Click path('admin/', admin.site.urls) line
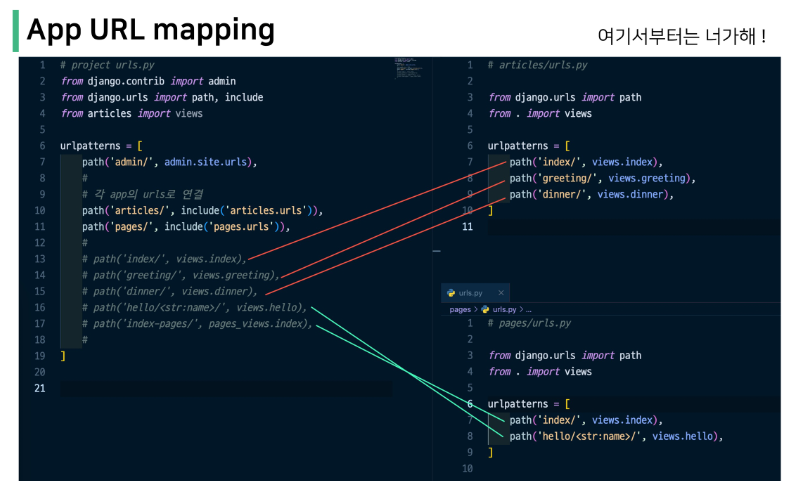Viewport: 797px width, 481px height. point(170,162)
